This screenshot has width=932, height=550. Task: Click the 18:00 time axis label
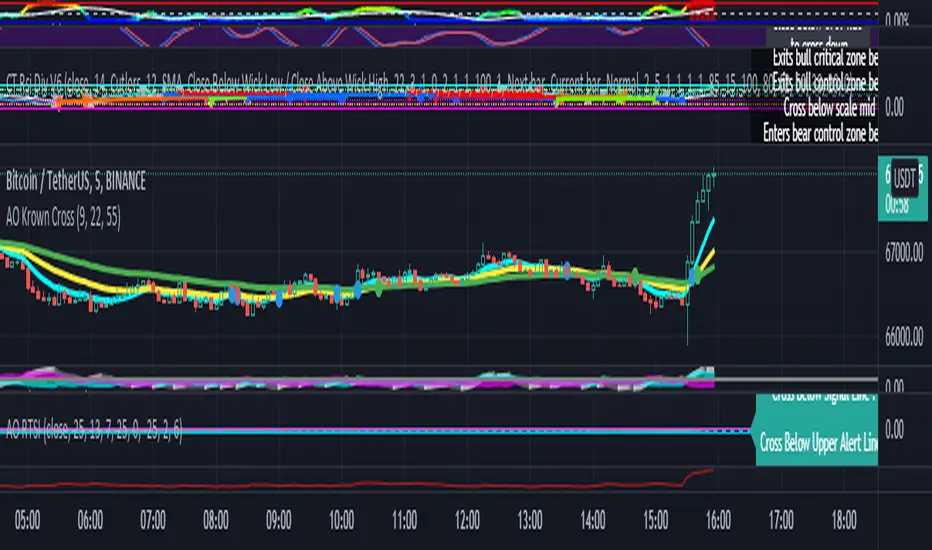[x=844, y=520]
